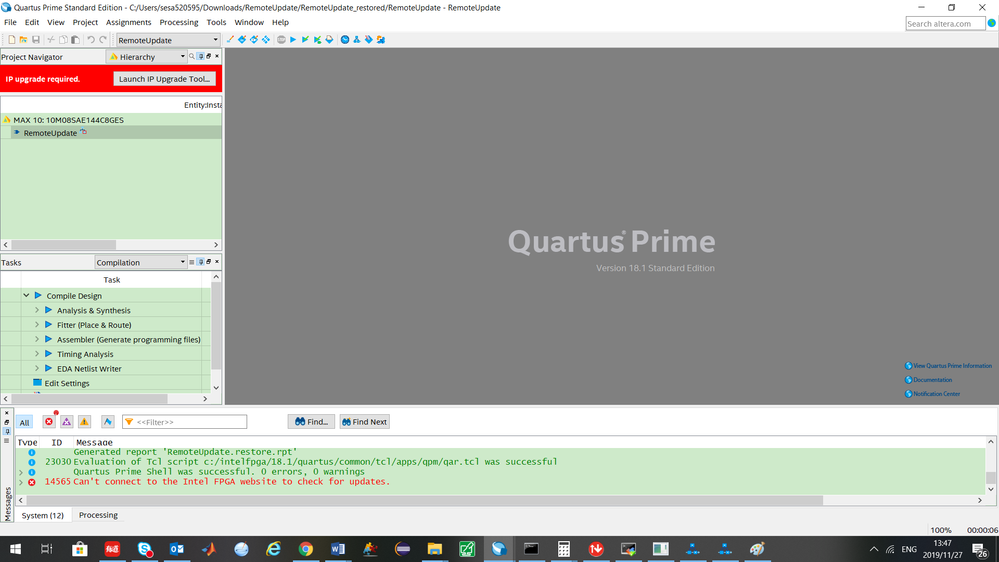Open the Project menu
Screen dimensions: 999x562
click(x=85, y=22)
